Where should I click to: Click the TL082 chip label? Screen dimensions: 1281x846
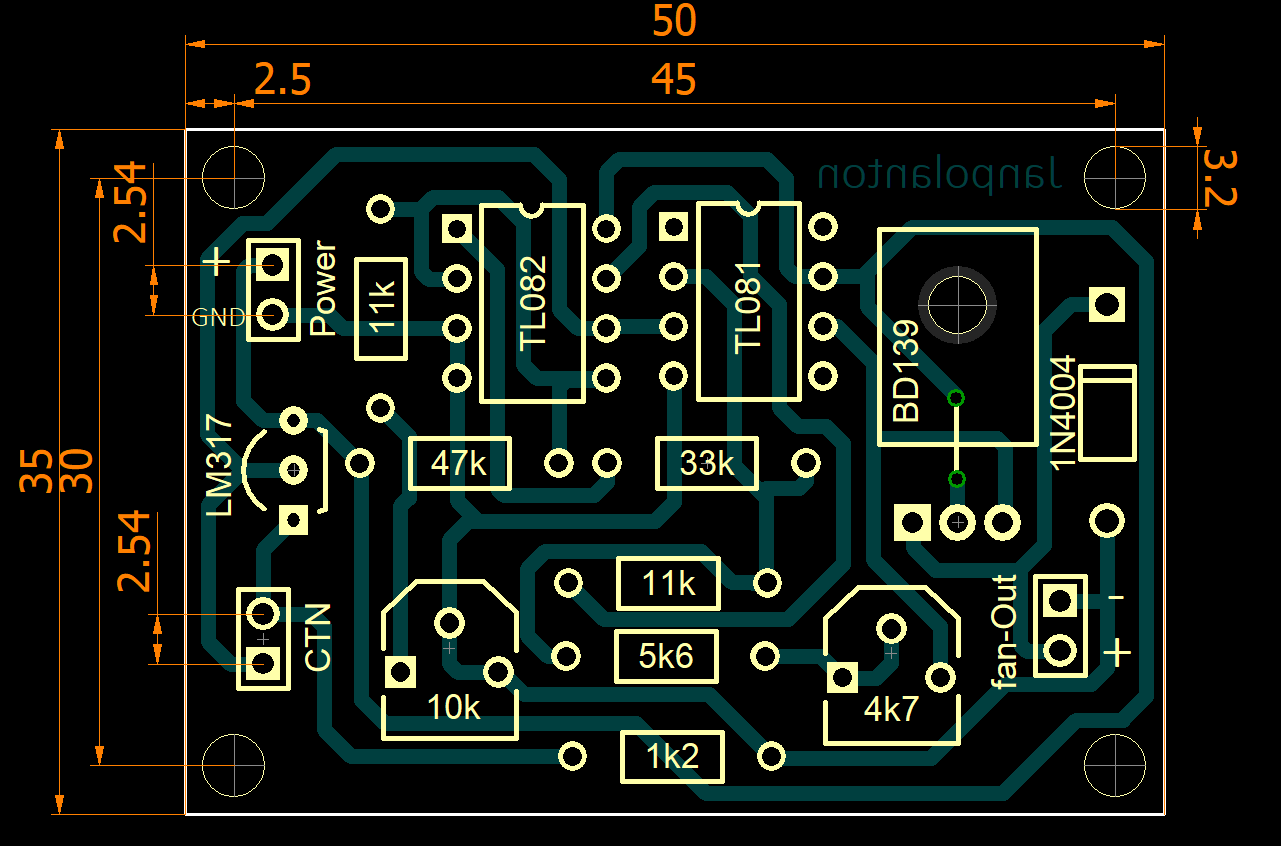tap(534, 303)
